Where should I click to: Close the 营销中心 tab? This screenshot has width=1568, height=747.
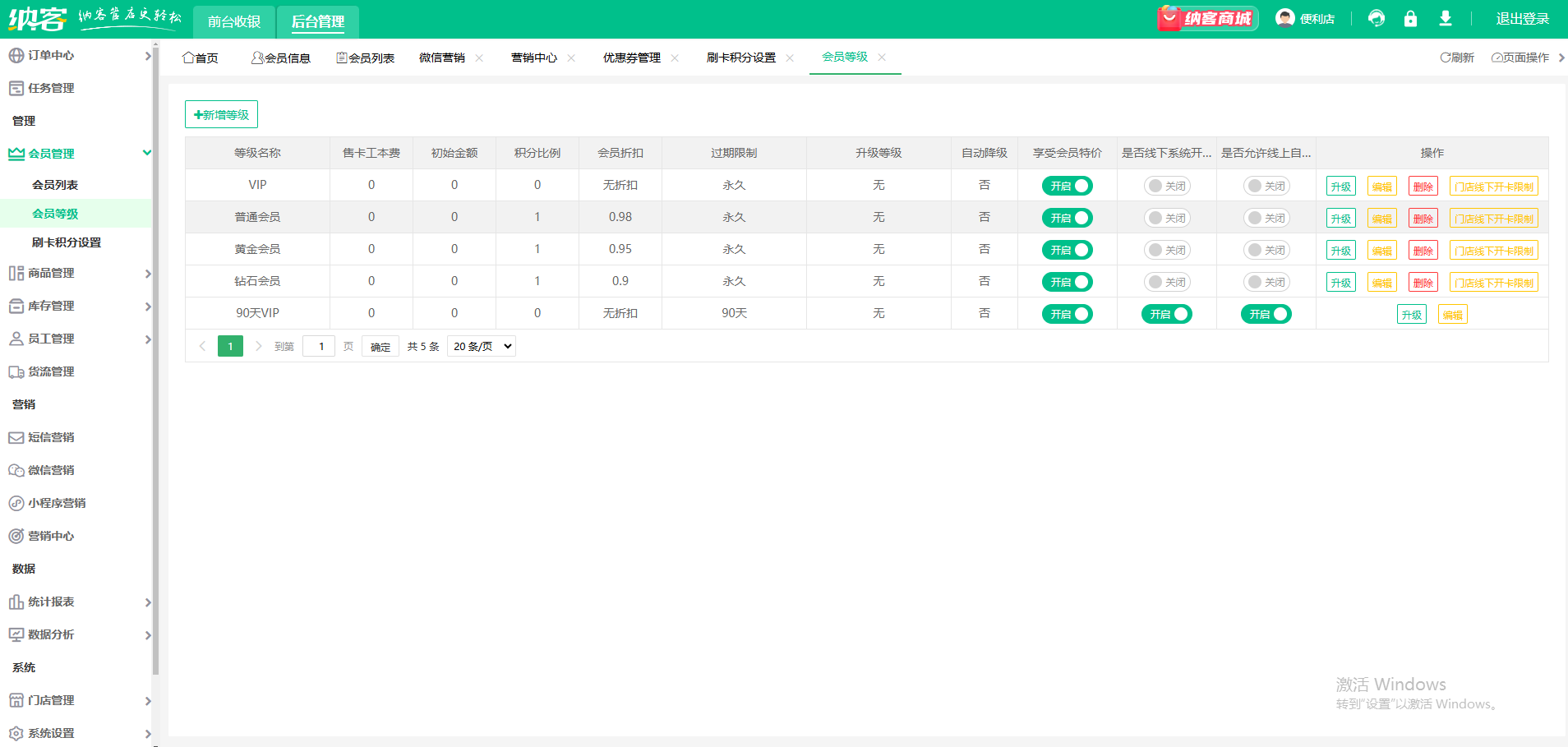(x=571, y=58)
